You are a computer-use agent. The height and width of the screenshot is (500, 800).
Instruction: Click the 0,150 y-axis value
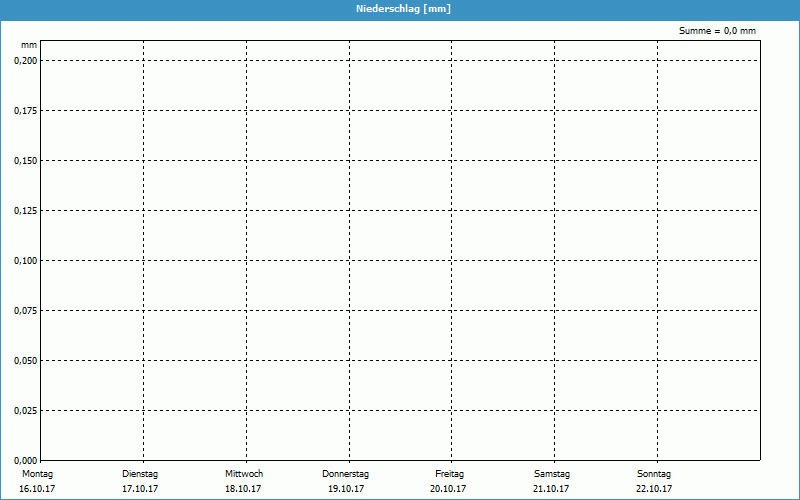tap(26, 161)
